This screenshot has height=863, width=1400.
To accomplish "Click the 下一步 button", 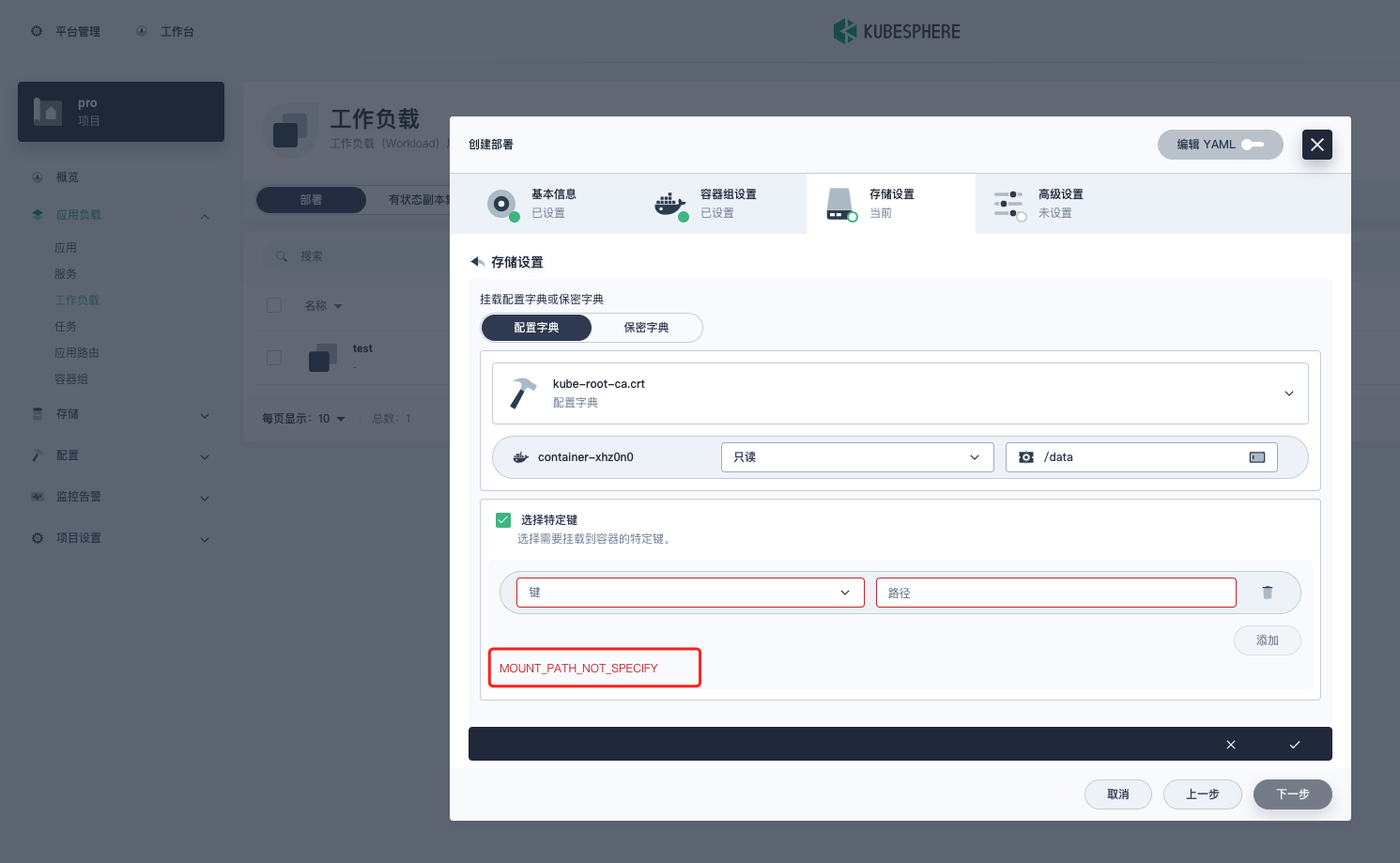I will (1293, 794).
